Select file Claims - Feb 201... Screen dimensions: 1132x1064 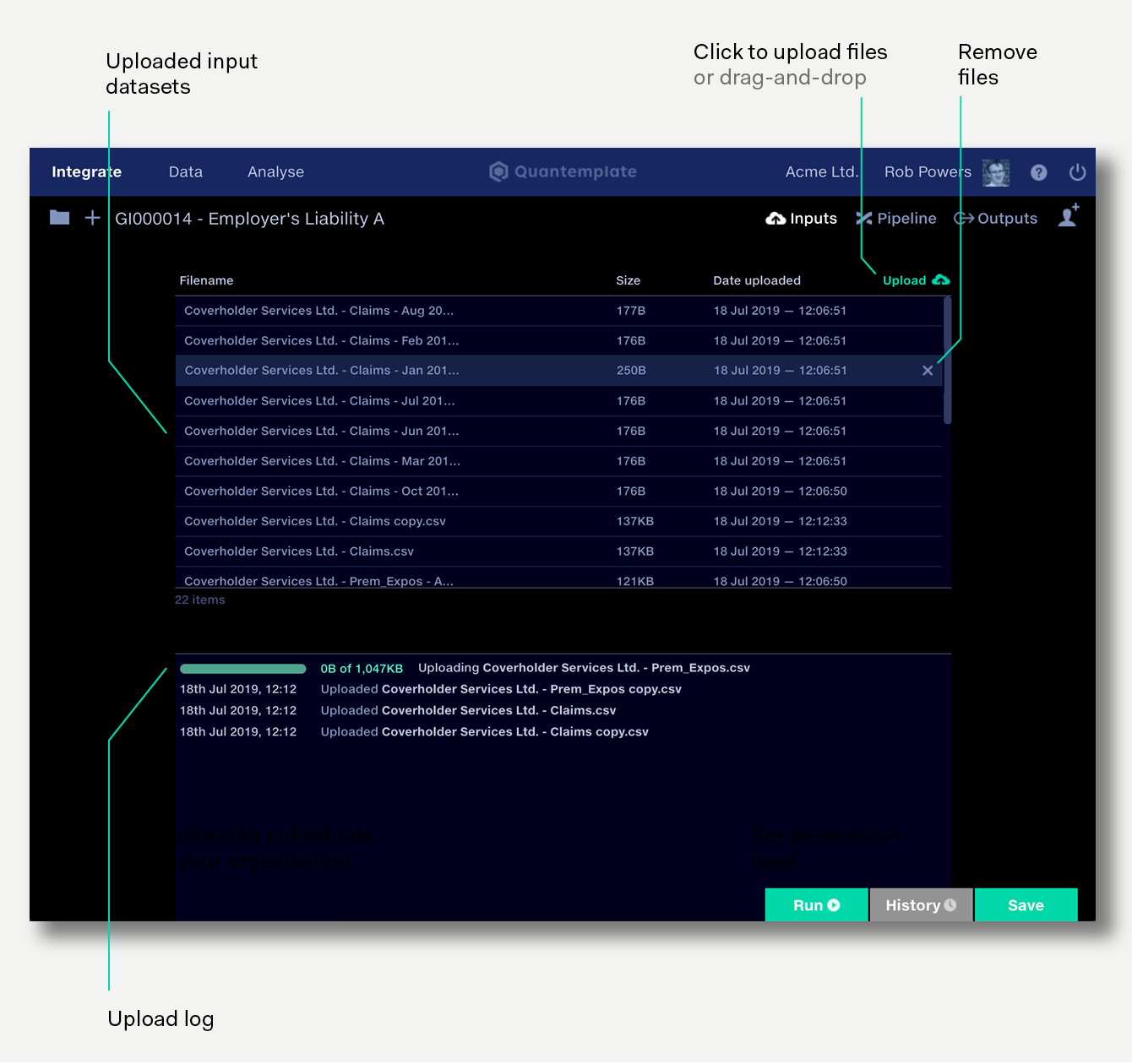[558, 341]
